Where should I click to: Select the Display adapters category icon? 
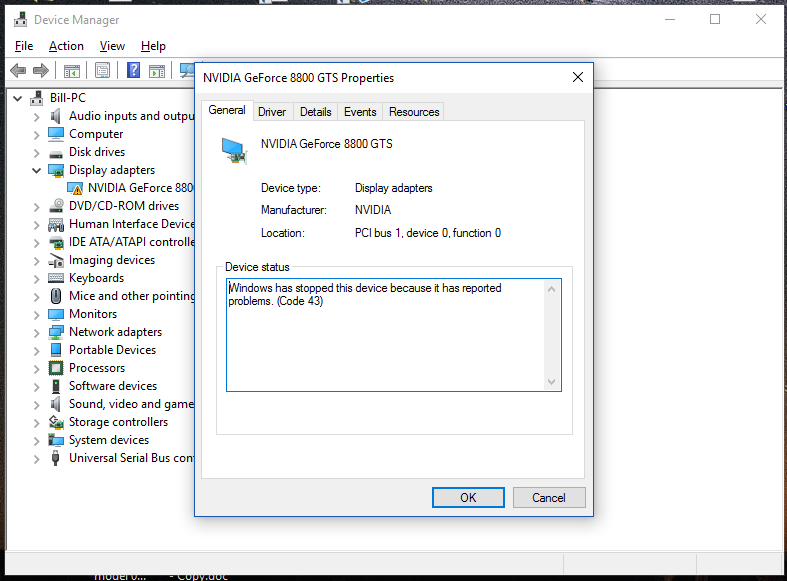pos(56,171)
